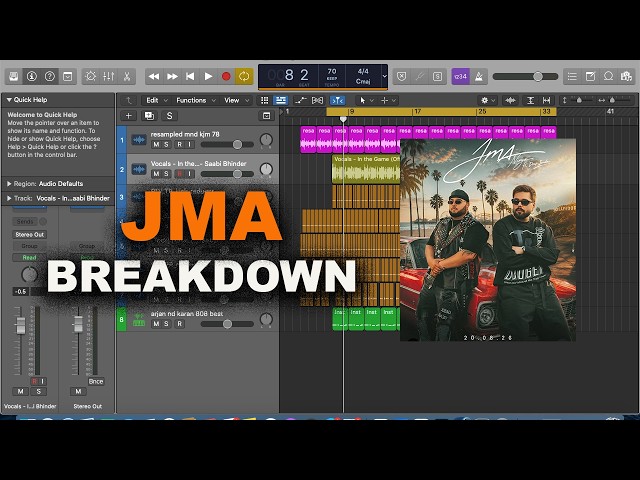Toggle Flex mode icon
Viewport: 640px width, 480px height.
[x=317, y=100]
